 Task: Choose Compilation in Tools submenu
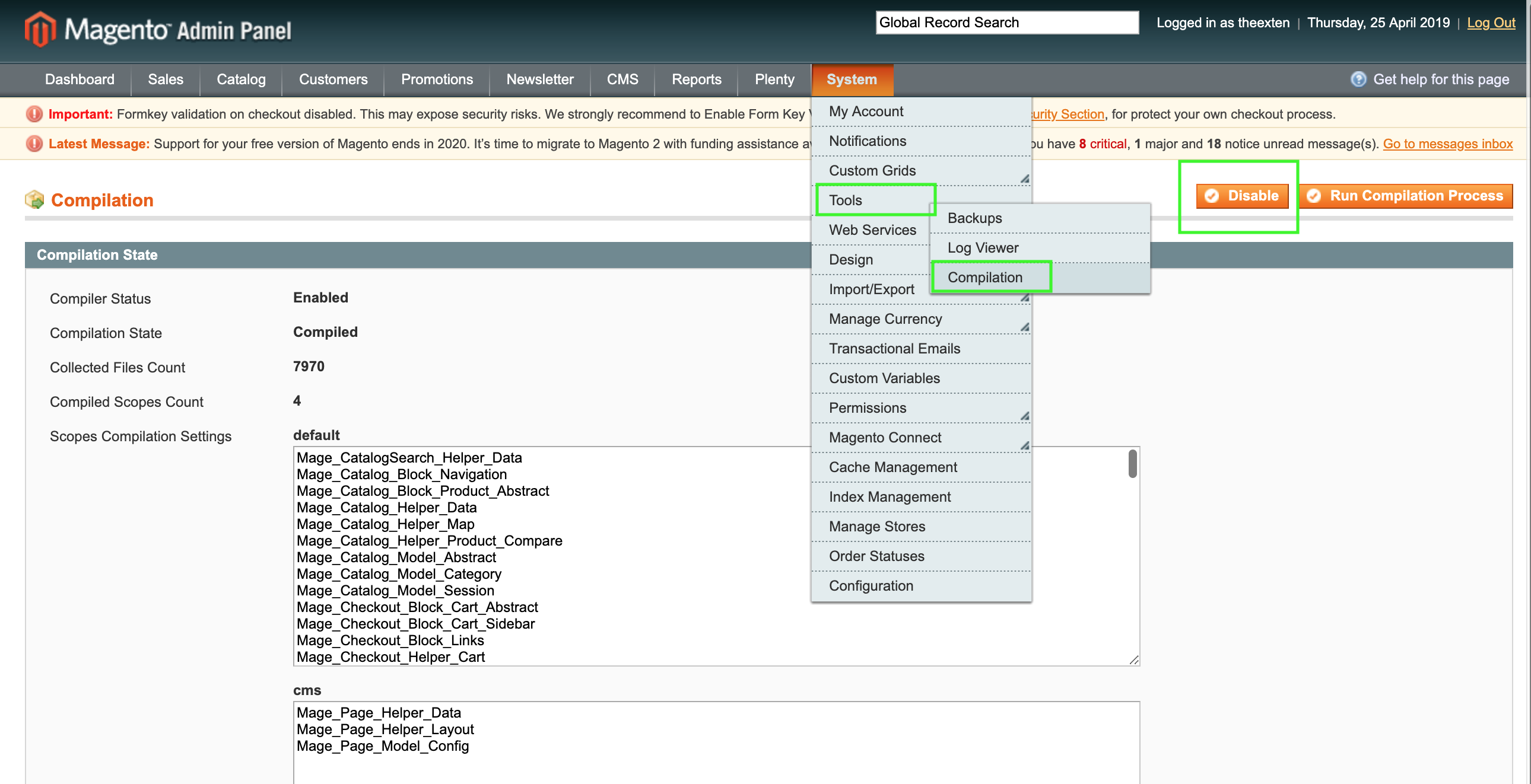tap(1040, 278)
